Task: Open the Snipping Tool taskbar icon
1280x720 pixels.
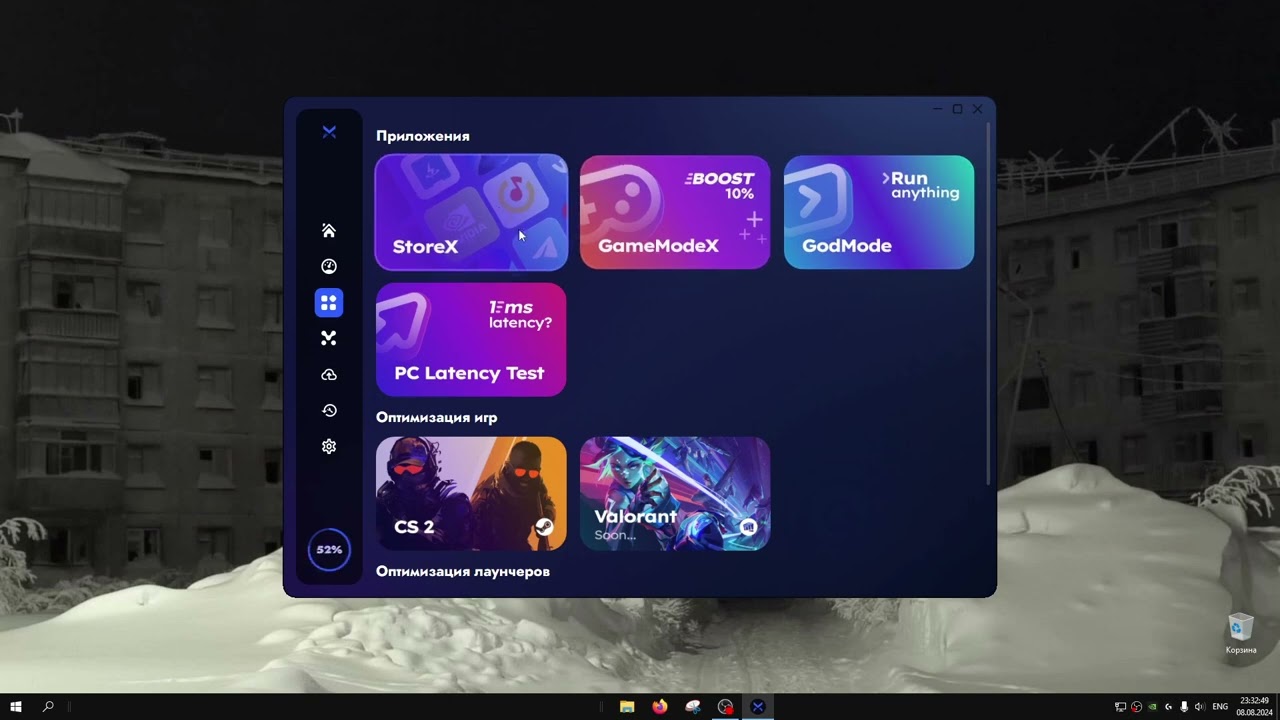Action: [693, 707]
